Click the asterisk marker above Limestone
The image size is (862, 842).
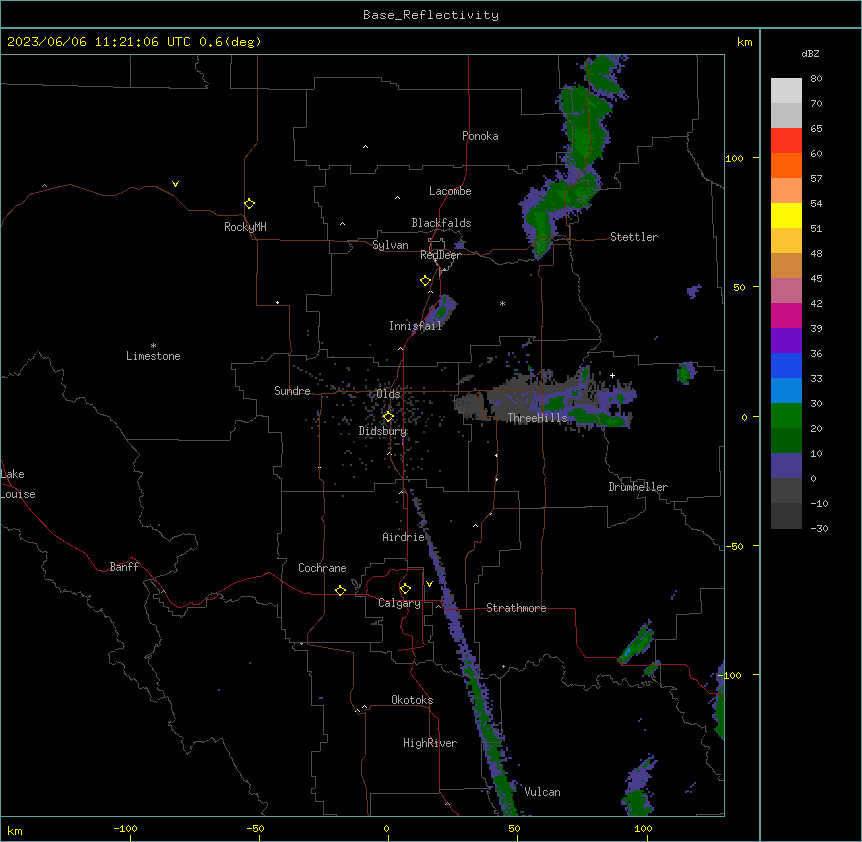(x=153, y=346)
